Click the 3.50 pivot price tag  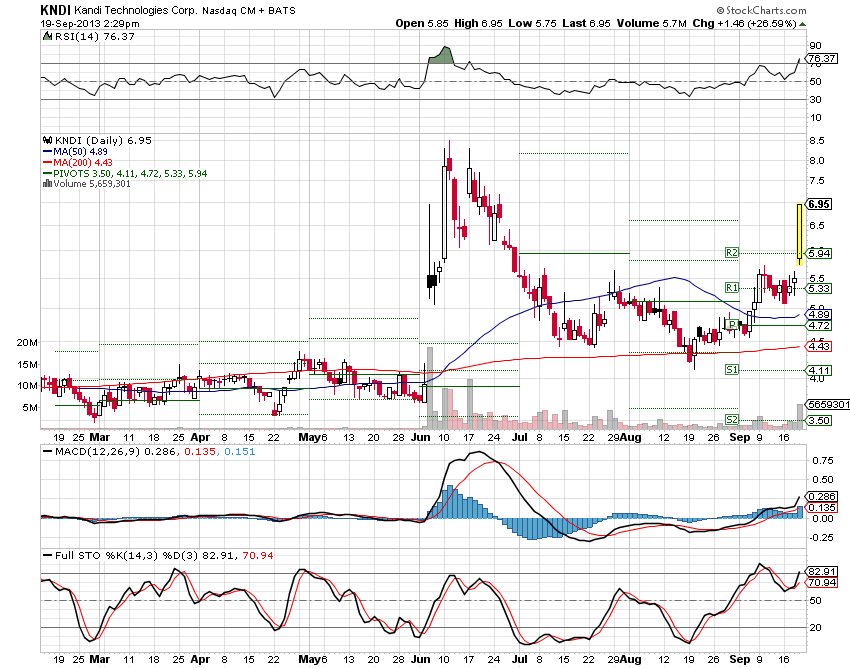819,420
